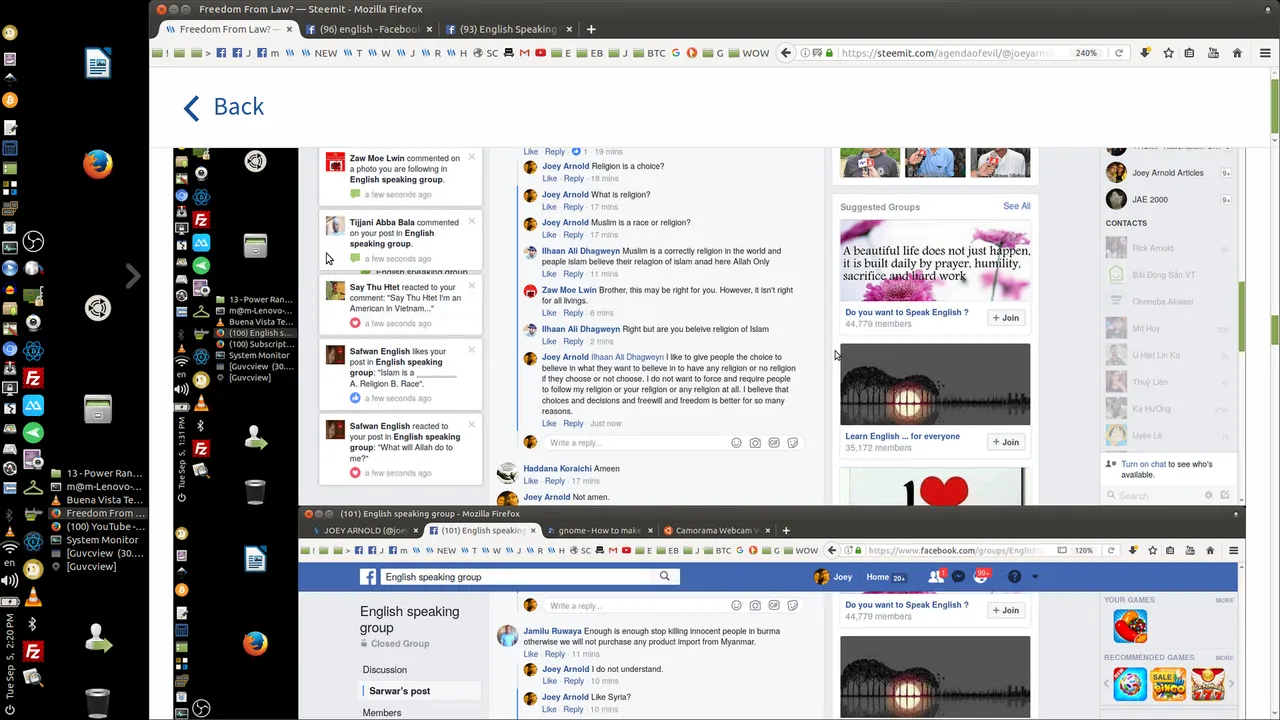1280x720 pixels.
Task: Click Firefox back arrow in navigation toolbar
Action: coord(786,53)
